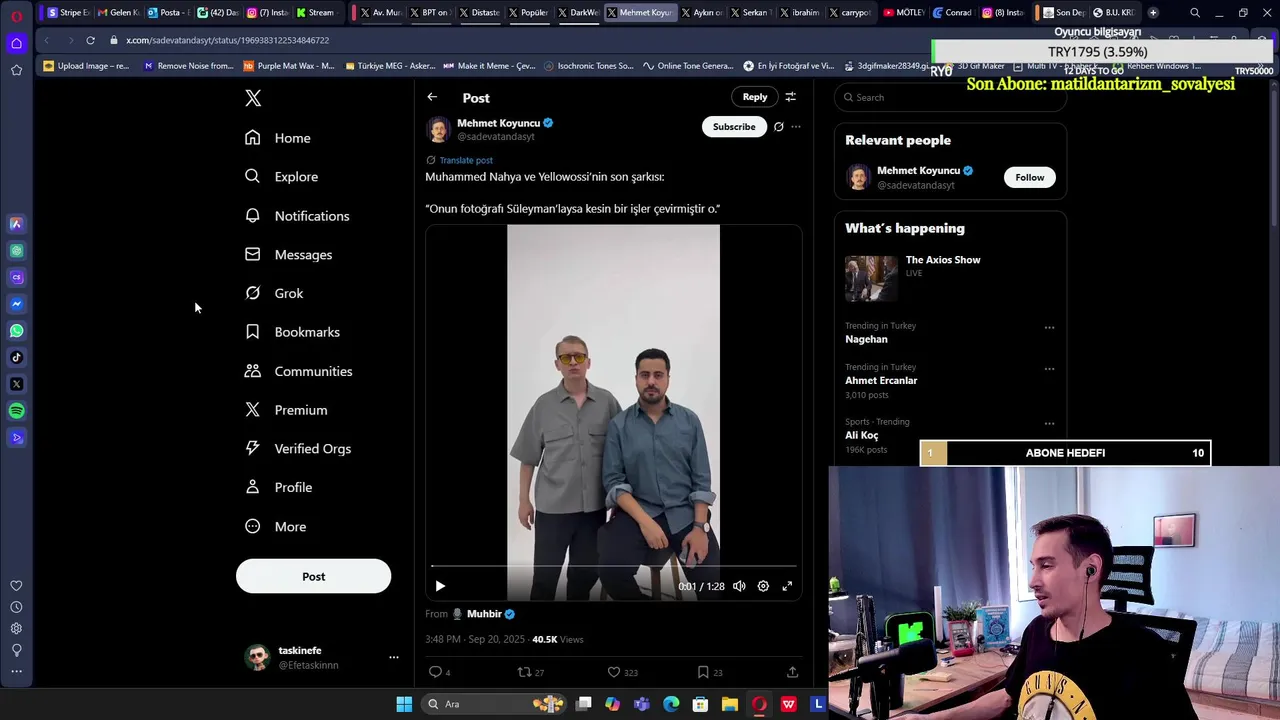
Task: Open Profile from sidebar
Action: click(x=278, y=488)
